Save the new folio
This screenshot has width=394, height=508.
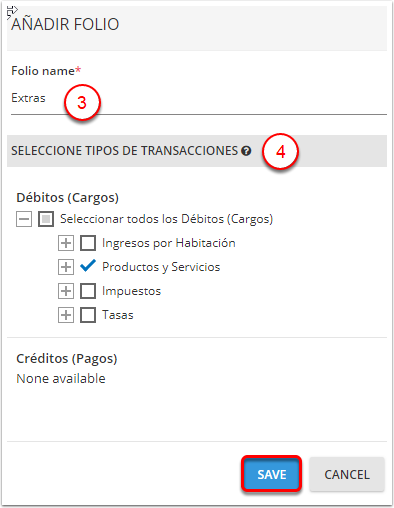(272, 474)
